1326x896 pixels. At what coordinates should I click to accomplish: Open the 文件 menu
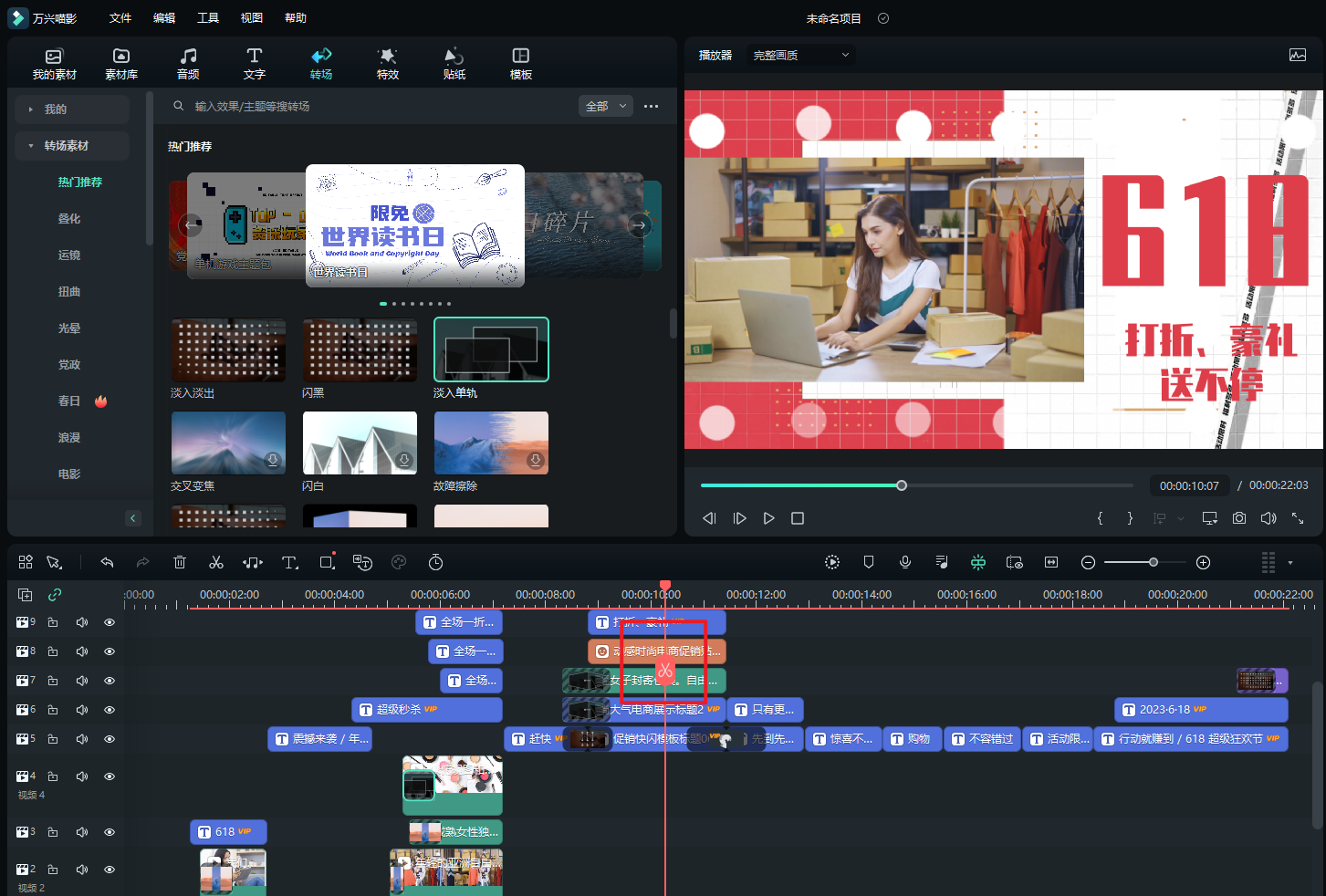click(120, 18)
